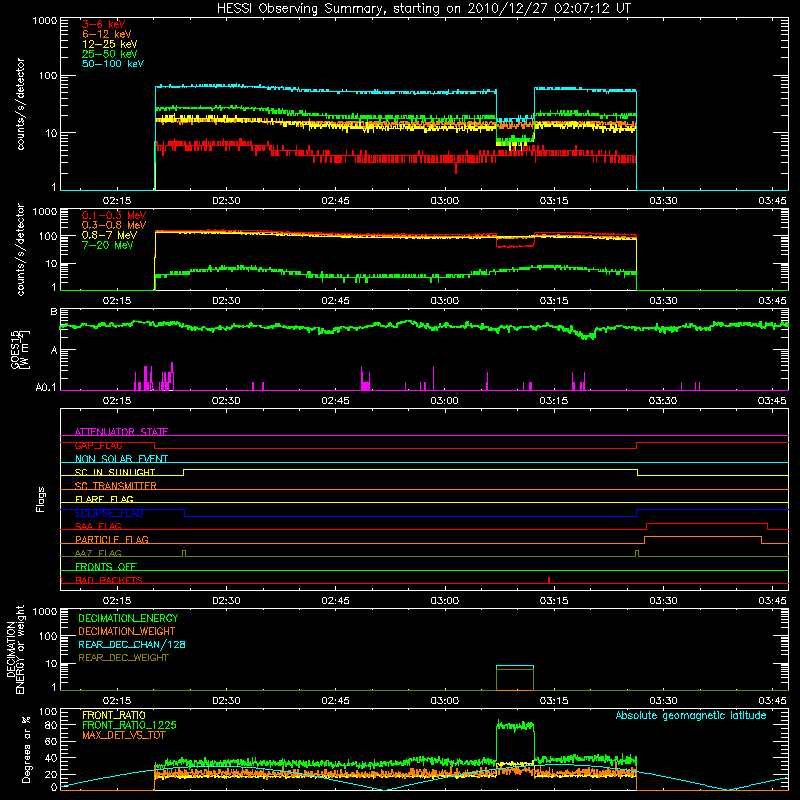The height and width of the screenshot is (800, 800).
Task: Select the 12-25 keV legend label
Action: [x=109, y=44]
